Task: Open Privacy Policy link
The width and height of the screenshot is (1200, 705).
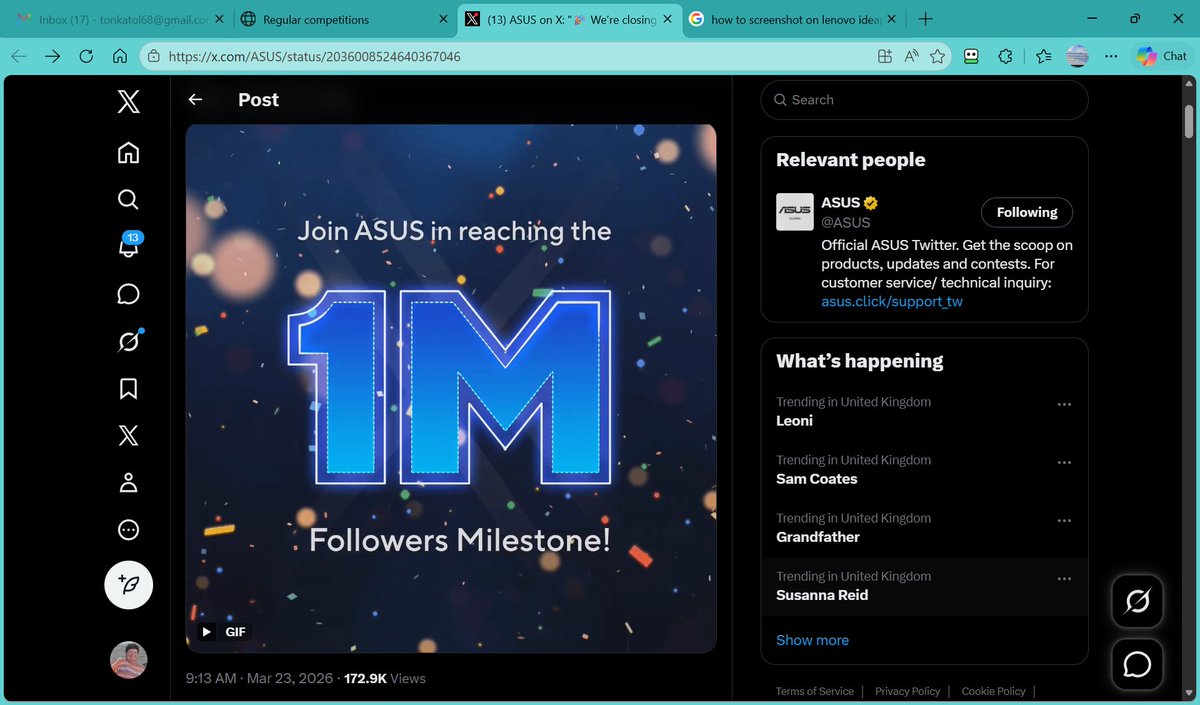Action: pyautogui.click(x=907, y=691)
